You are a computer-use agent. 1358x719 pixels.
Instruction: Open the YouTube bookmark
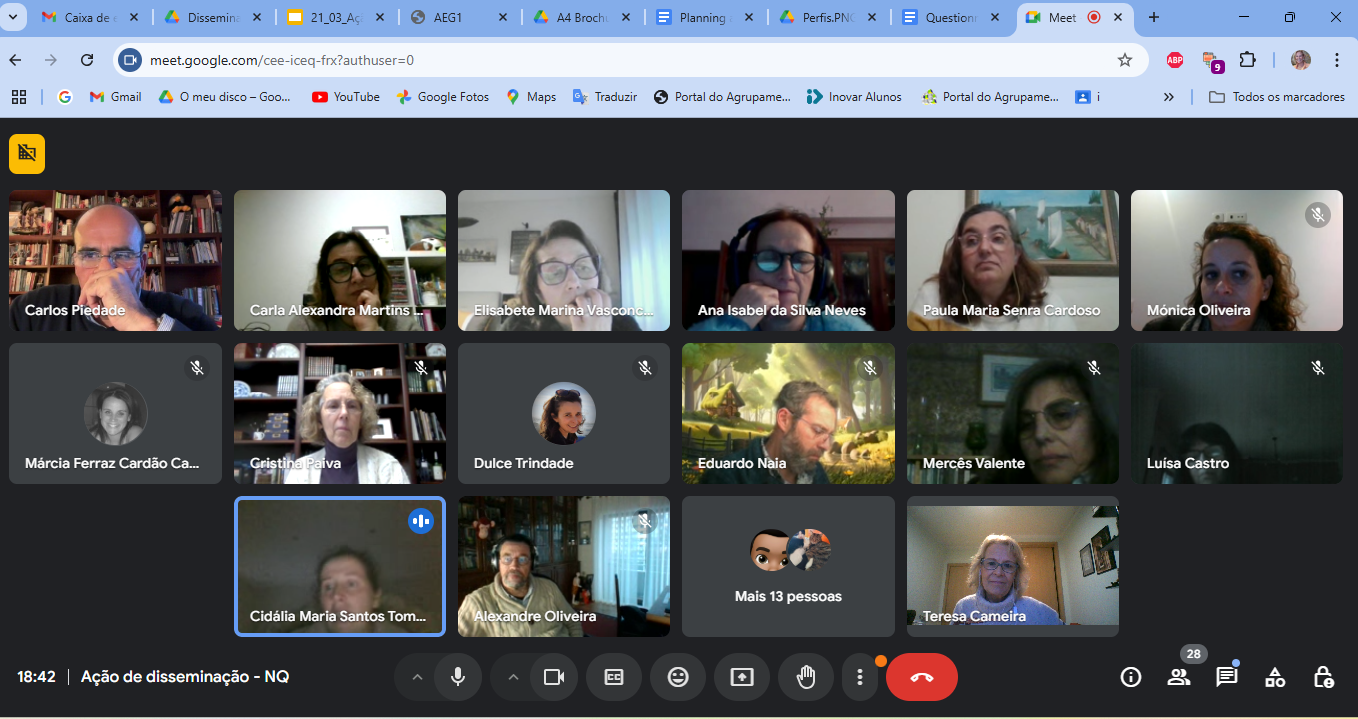pyautogui.click(x=346, y=97)
